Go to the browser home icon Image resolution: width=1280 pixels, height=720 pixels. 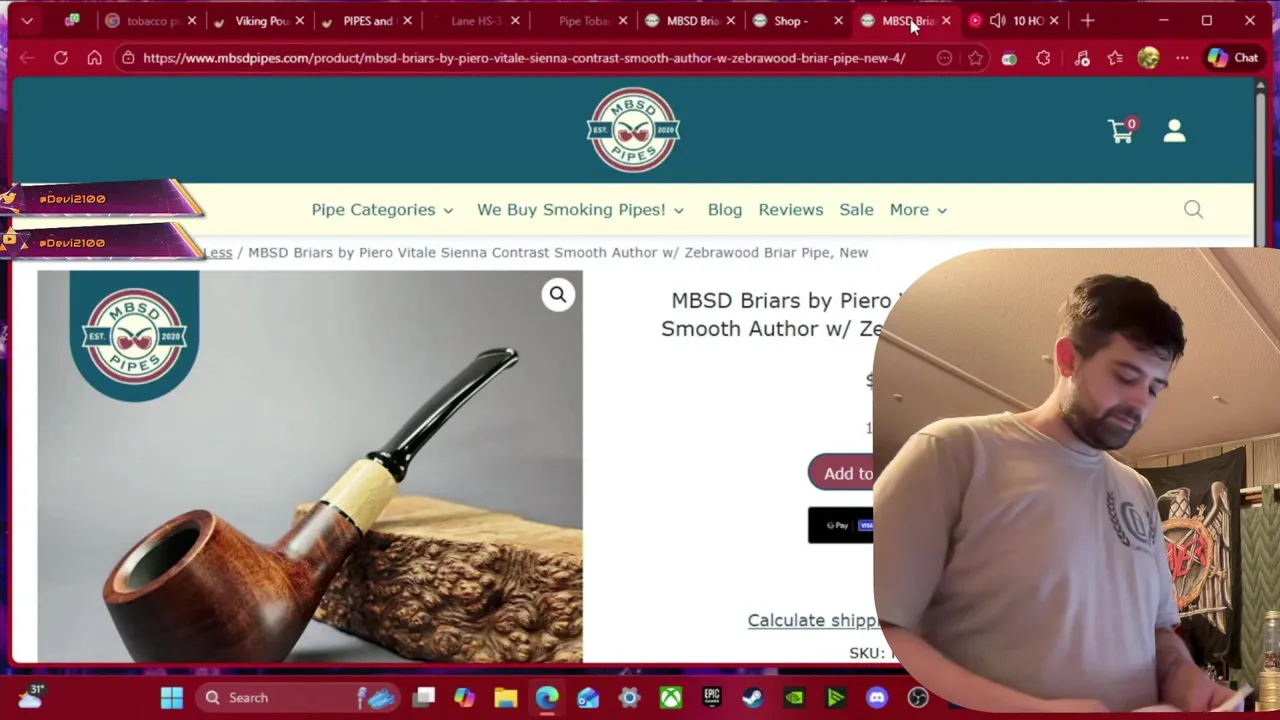94,58
